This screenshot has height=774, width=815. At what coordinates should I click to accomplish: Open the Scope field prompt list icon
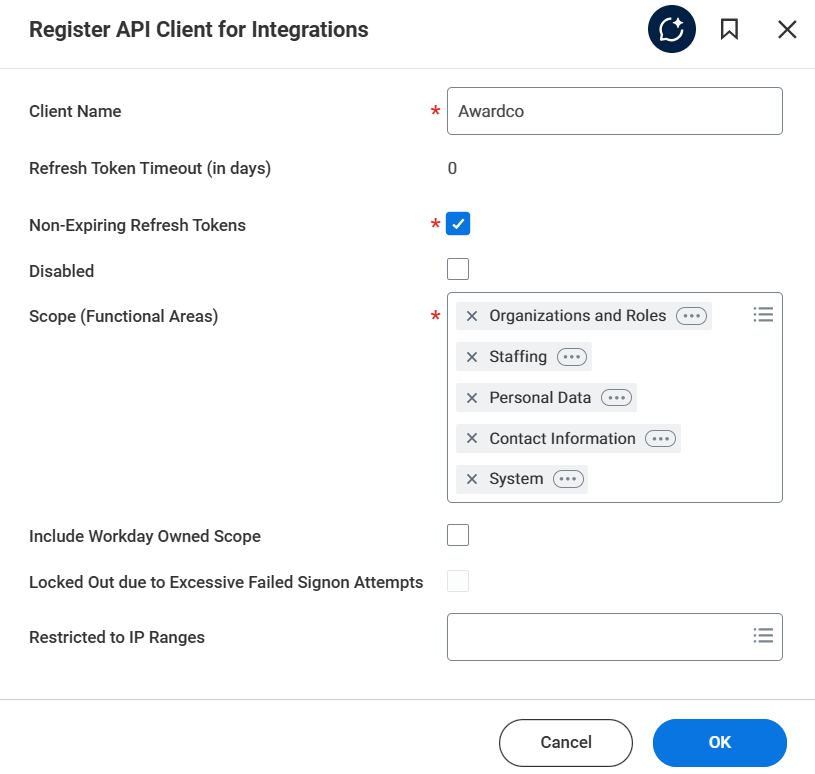(x=763, y=315)
